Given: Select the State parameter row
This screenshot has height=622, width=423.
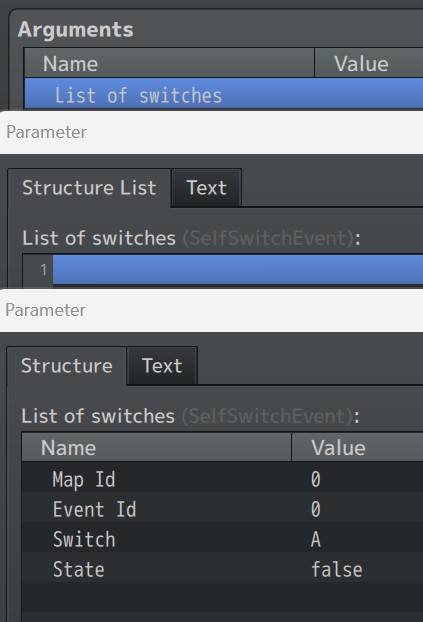Looking at the screenshot, I should 222,569.
